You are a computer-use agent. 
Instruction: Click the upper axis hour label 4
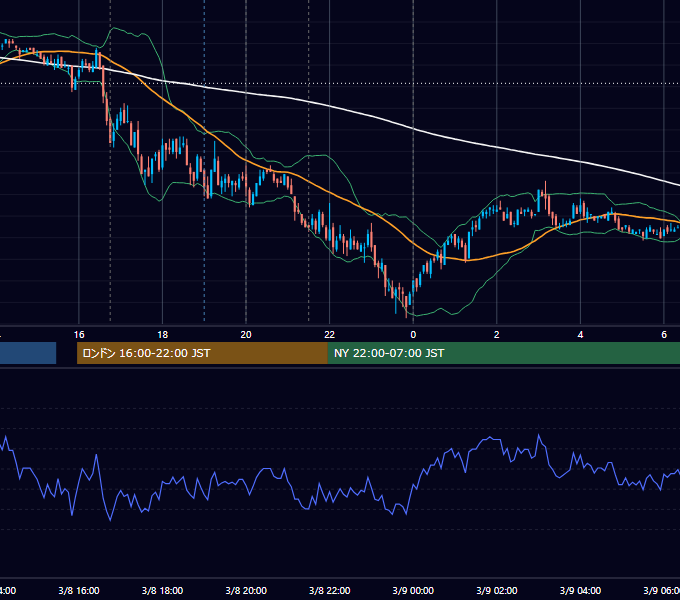click(x=580, y=335)
